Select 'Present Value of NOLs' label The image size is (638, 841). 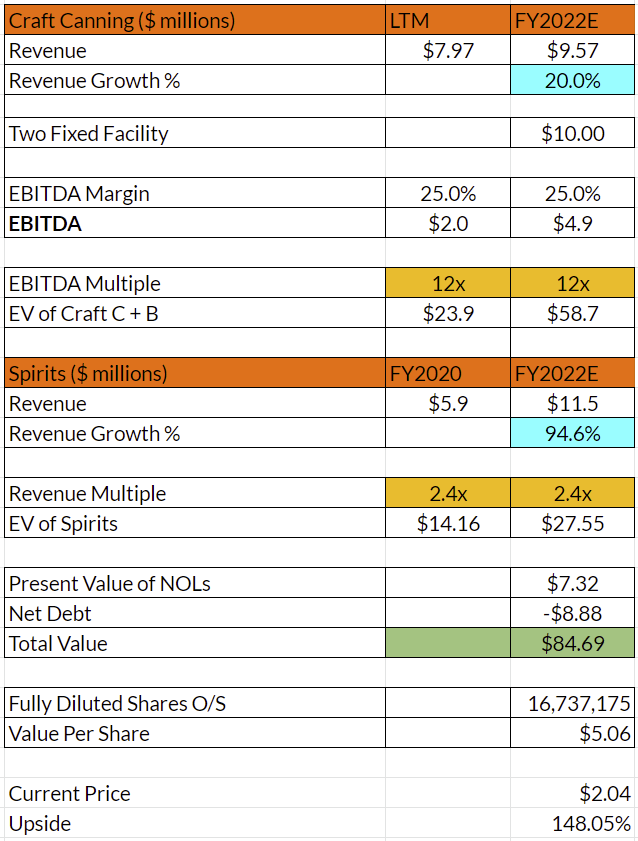point(109,584)
